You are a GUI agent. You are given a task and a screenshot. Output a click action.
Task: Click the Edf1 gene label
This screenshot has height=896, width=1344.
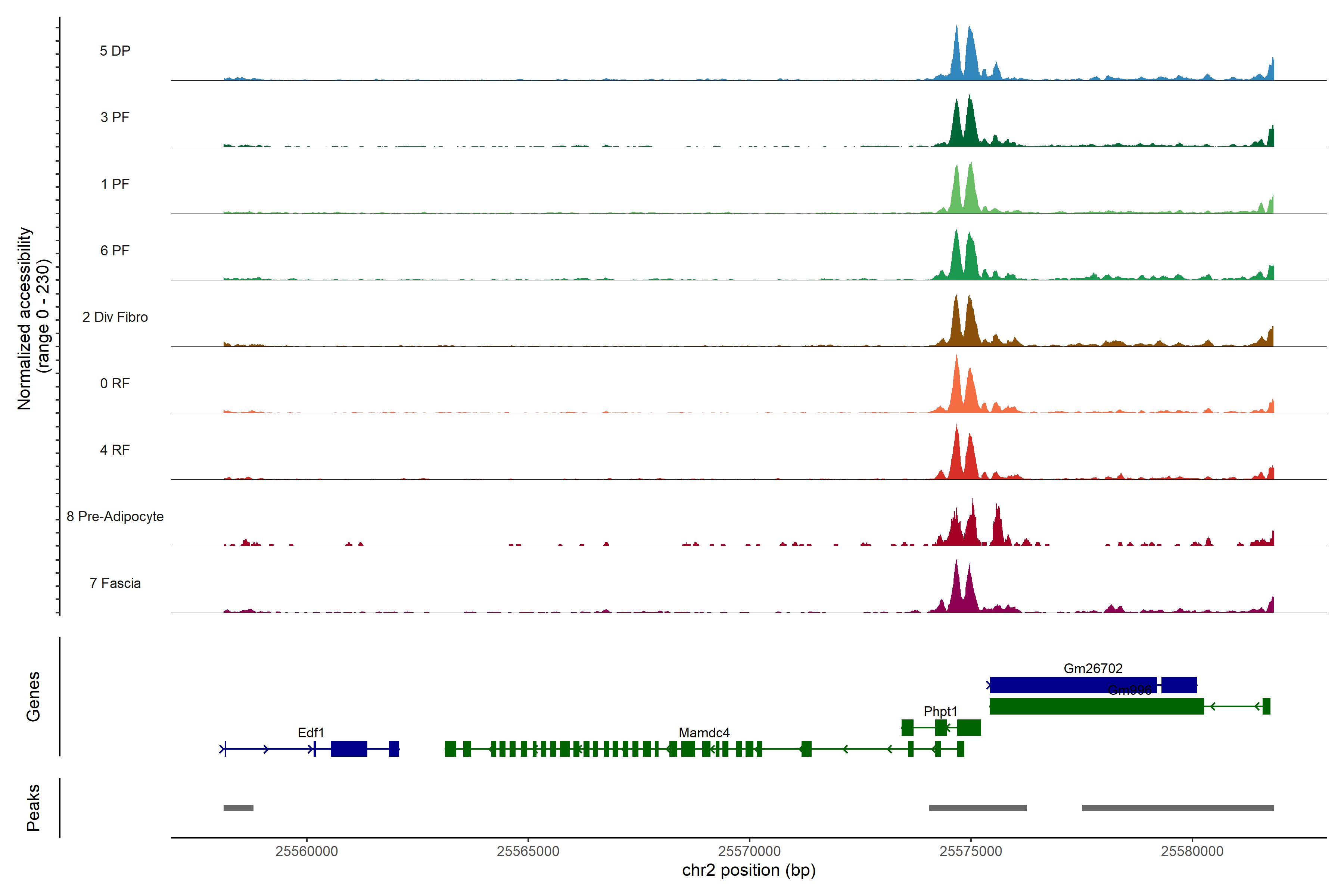(311, 732)
